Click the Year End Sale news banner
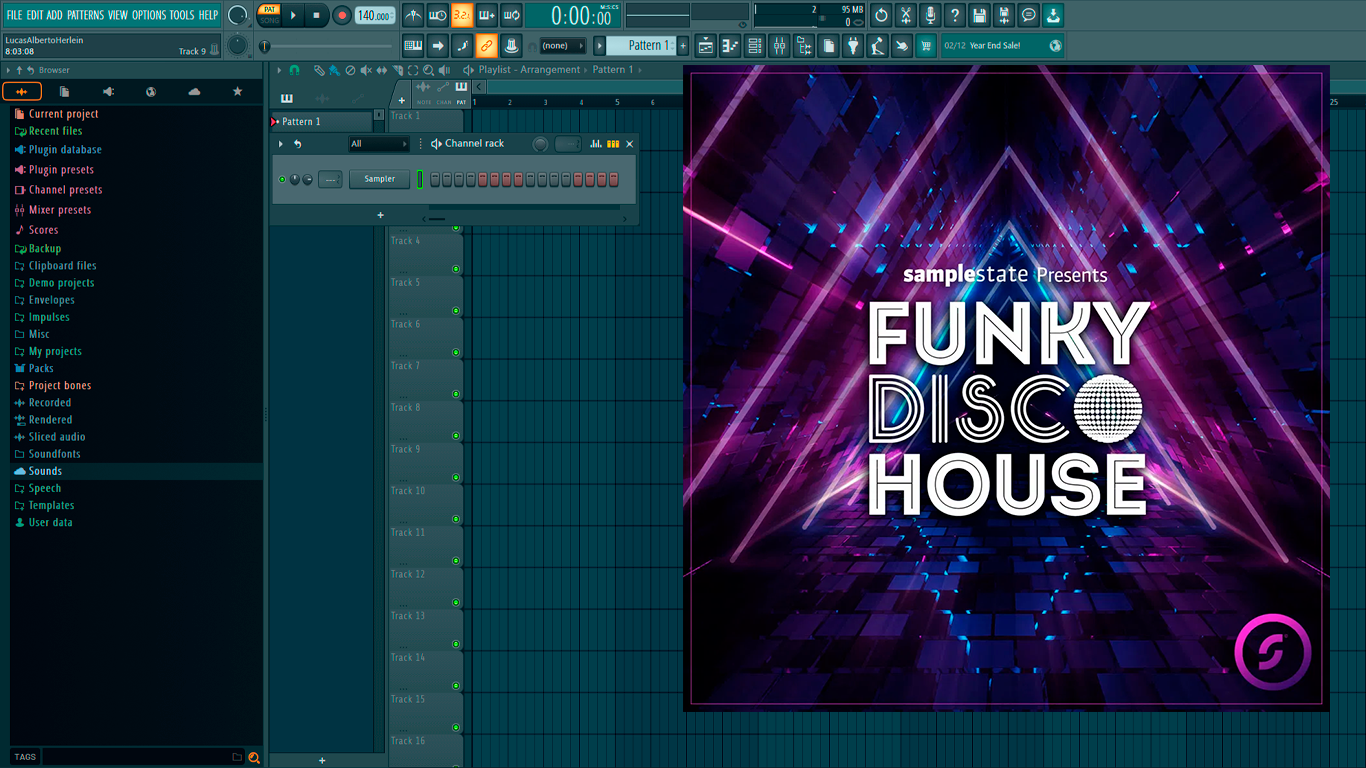Screen dimensions: 1366x768 pos(1002,46)
